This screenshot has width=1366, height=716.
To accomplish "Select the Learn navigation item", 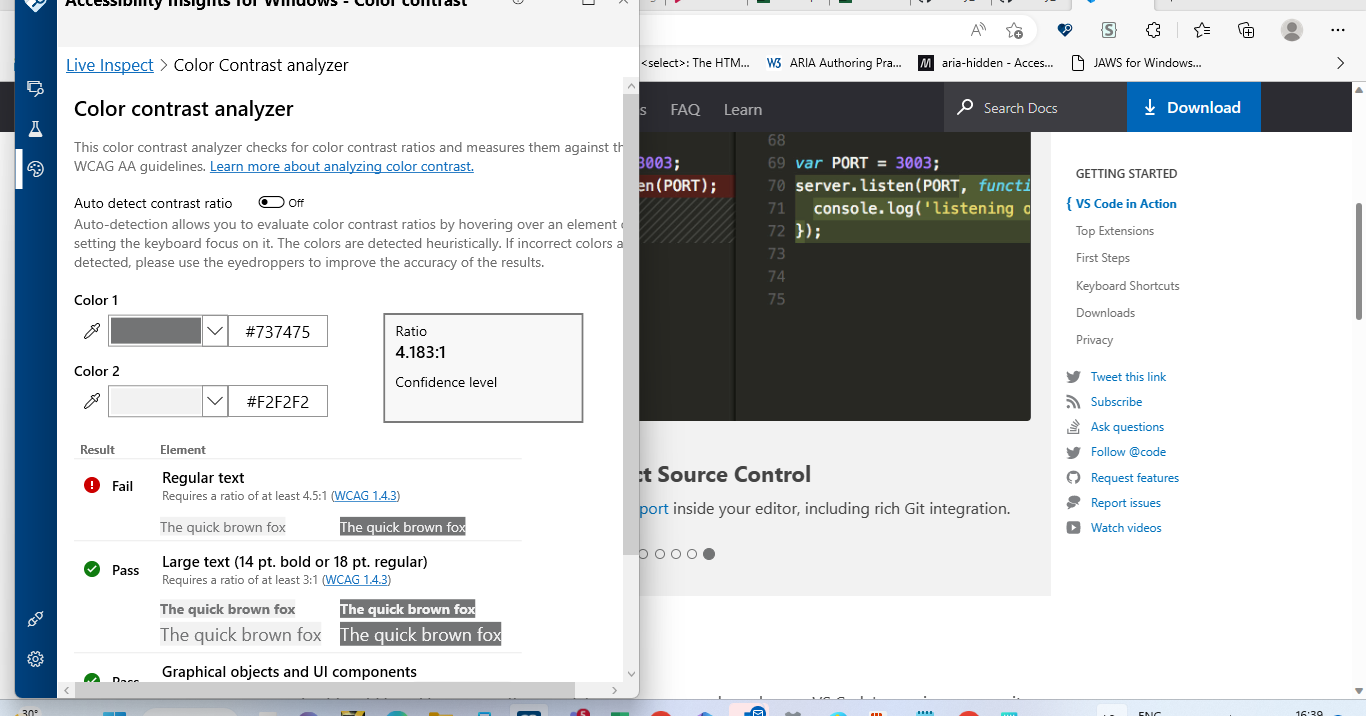I will coord(743,109).
